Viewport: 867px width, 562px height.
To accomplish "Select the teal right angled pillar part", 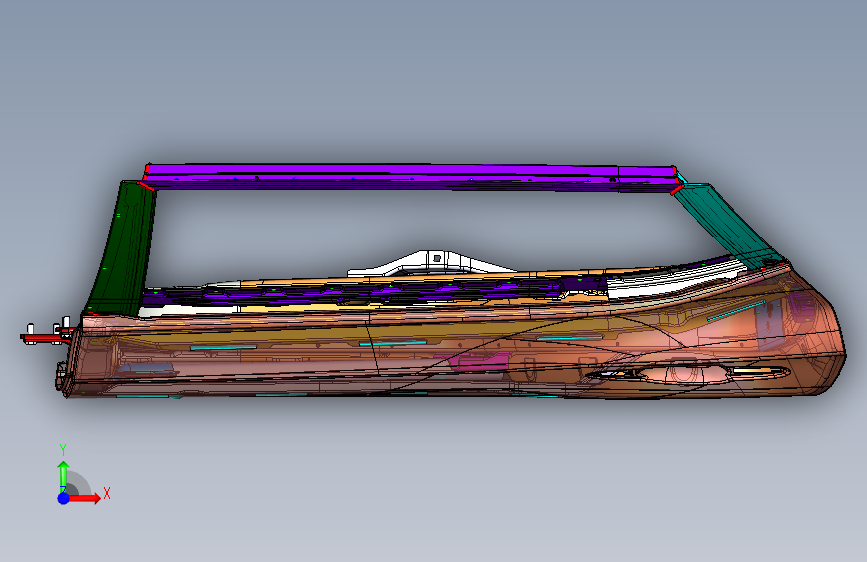I will 727,224.
